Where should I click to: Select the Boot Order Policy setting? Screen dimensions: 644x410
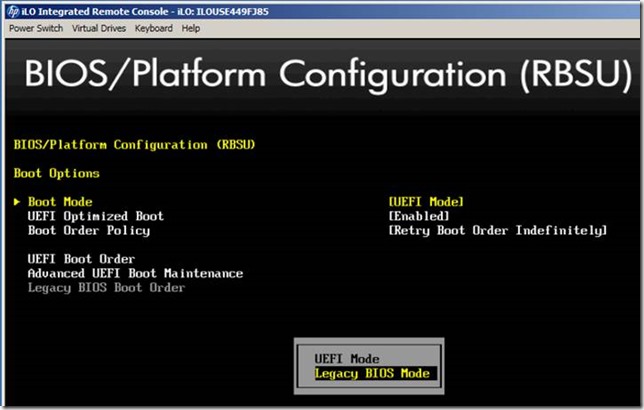(x=88, y=230)
